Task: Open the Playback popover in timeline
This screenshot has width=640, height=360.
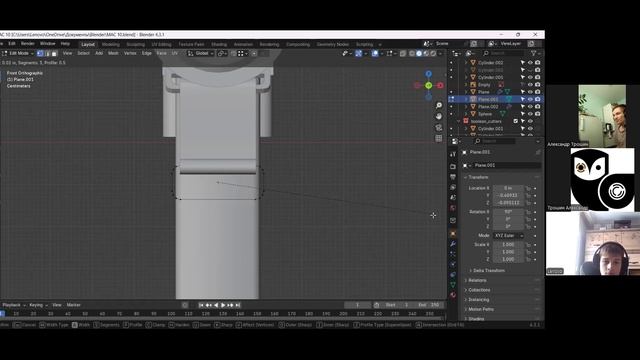Action: pos(14,305)
